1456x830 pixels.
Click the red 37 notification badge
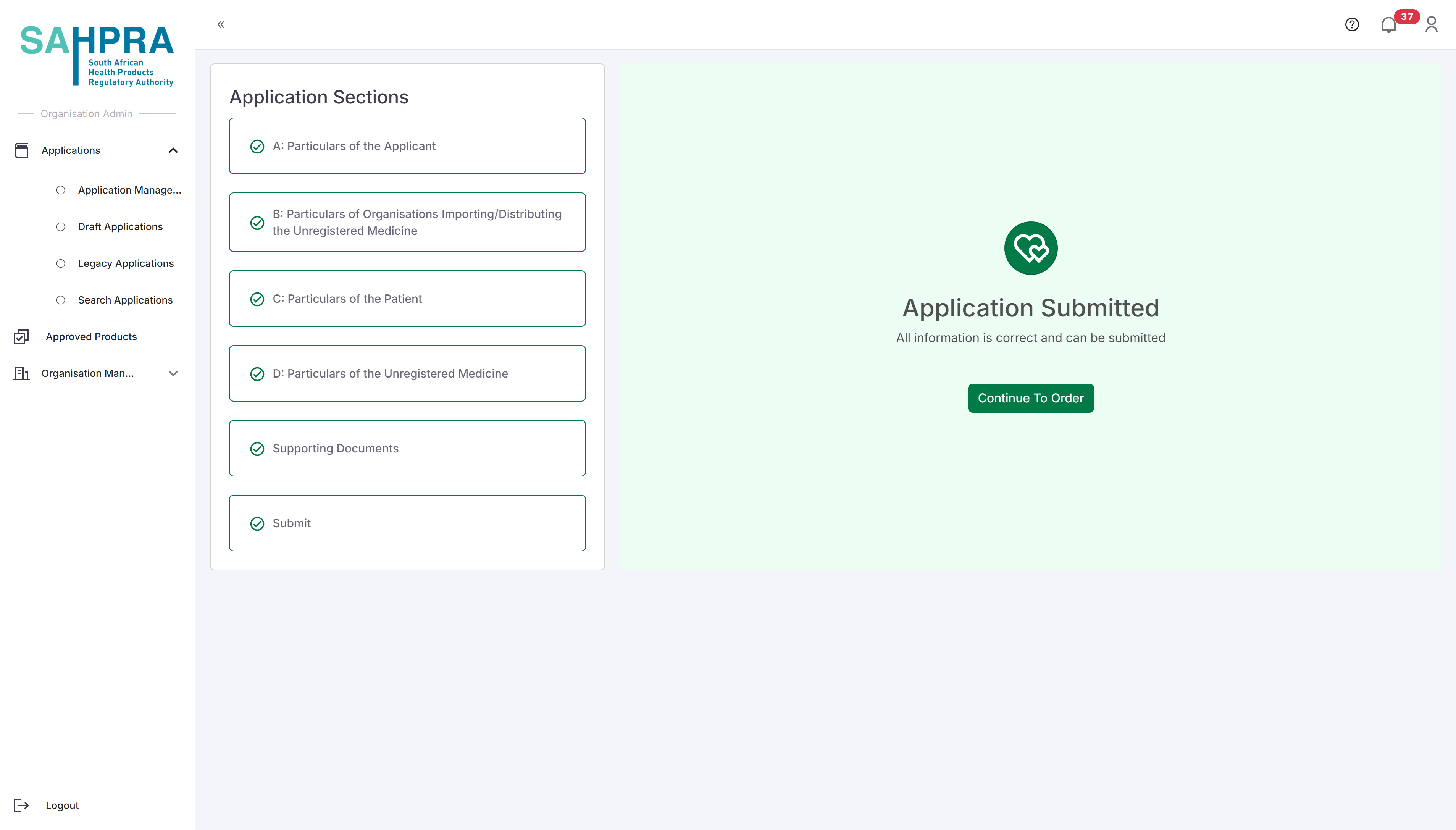pos(1406,16)
